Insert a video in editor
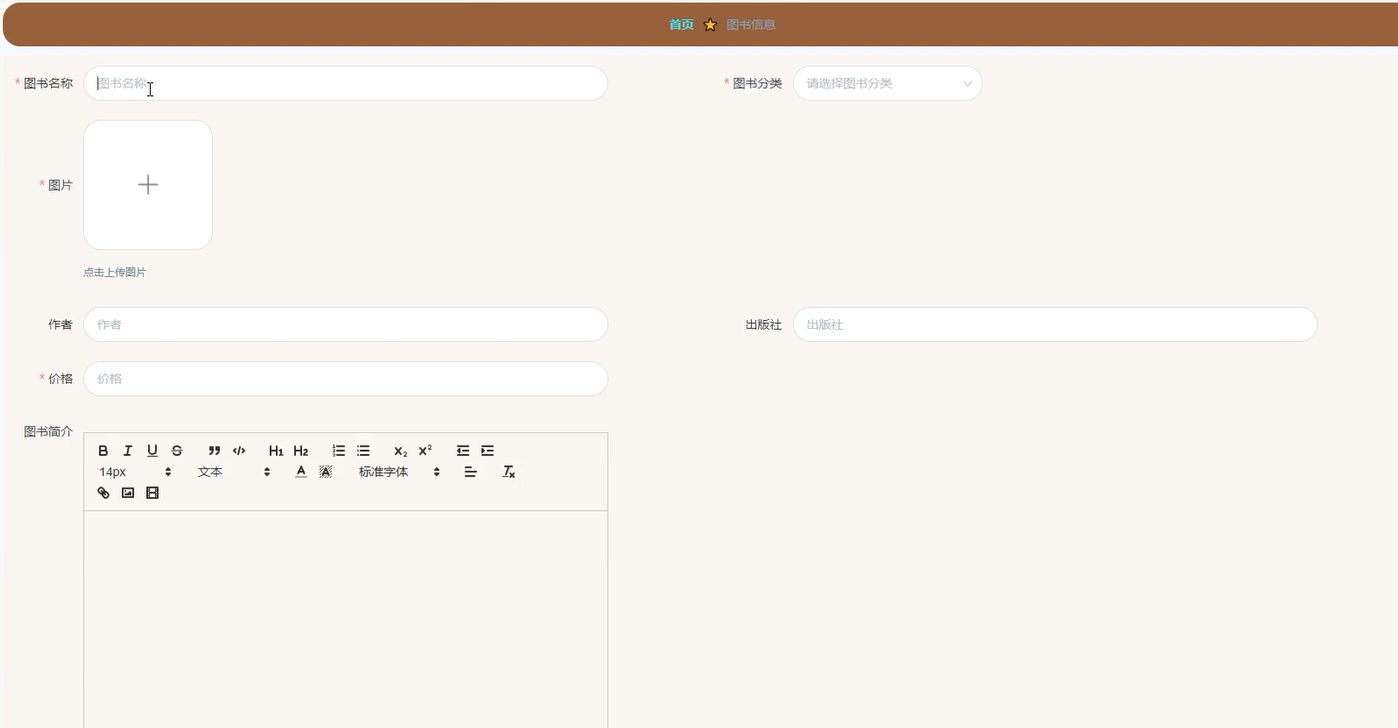Image resolution: width=1398 pixels, height=728 pixels. [x=152, y=493]
